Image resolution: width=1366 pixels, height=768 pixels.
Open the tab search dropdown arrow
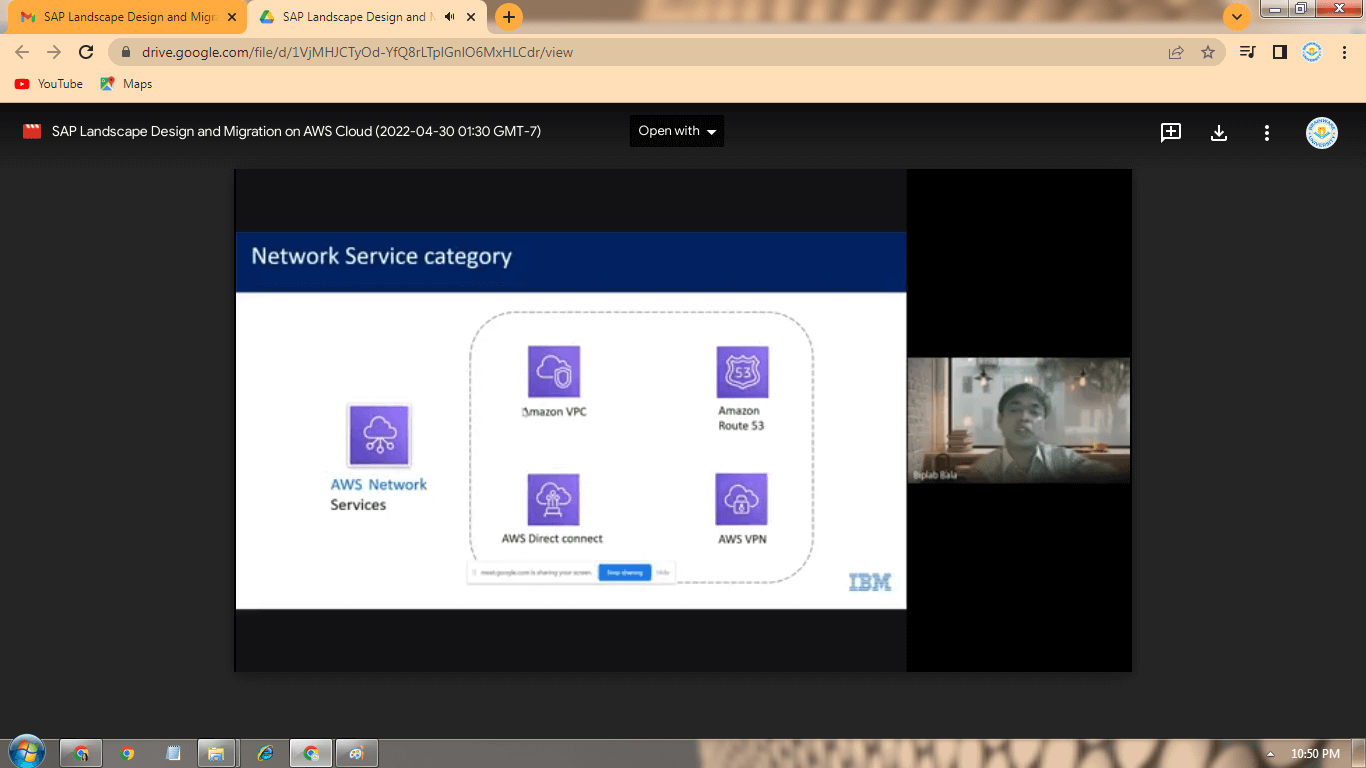(x=1237, y=17)
